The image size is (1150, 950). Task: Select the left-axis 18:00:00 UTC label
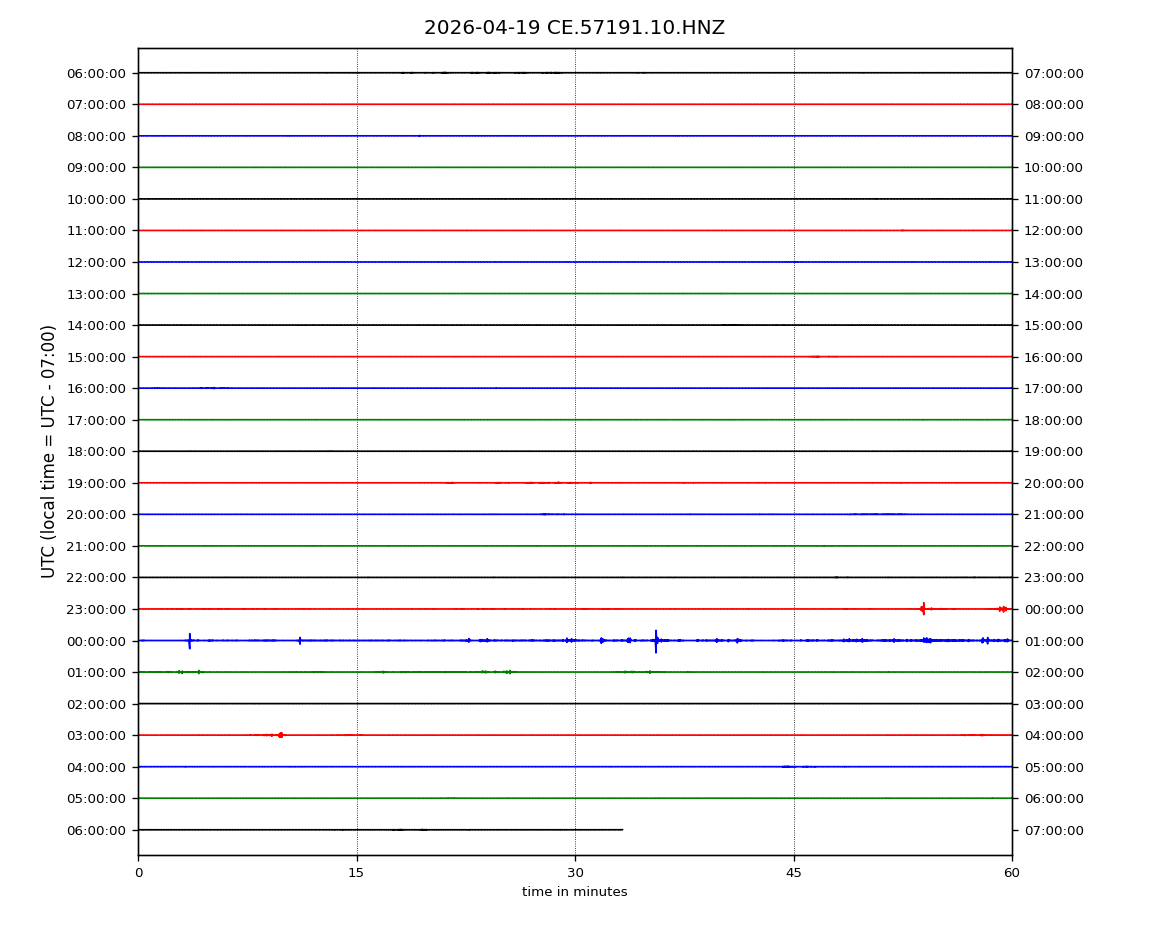click(x=97, y=452)
